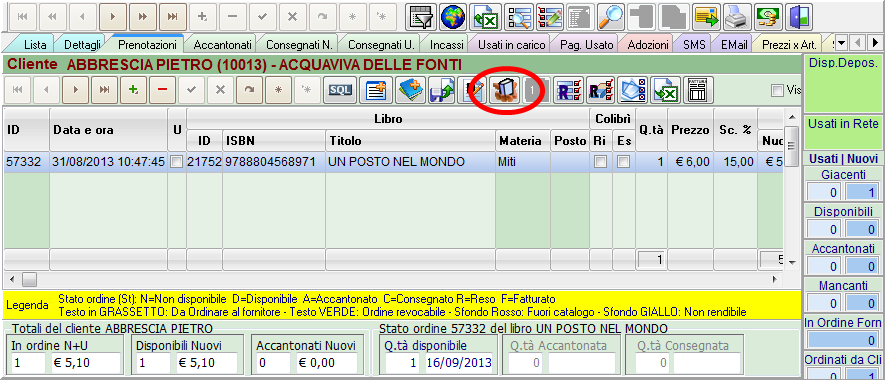
Task: Open the Pag. Usato tab
Action: click(586, 45)
